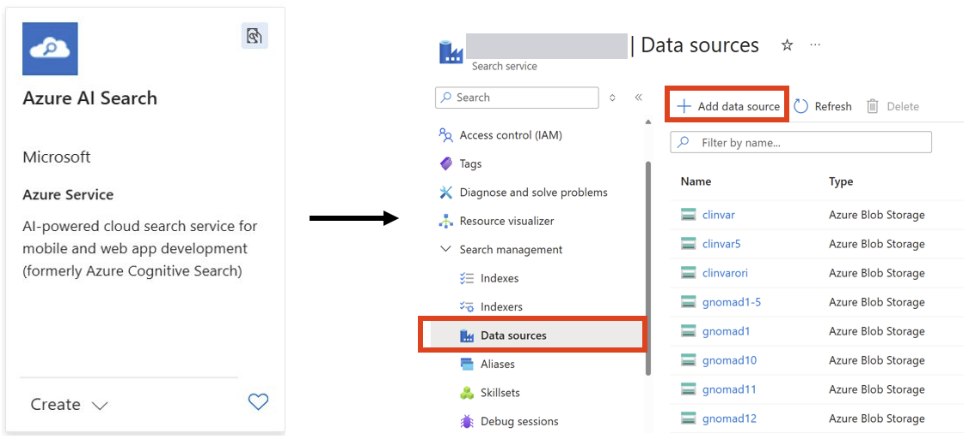The height and width of the screenshot is (439, 969).
Task: Click the Search service subtitle text
Action: pos(504,66)
